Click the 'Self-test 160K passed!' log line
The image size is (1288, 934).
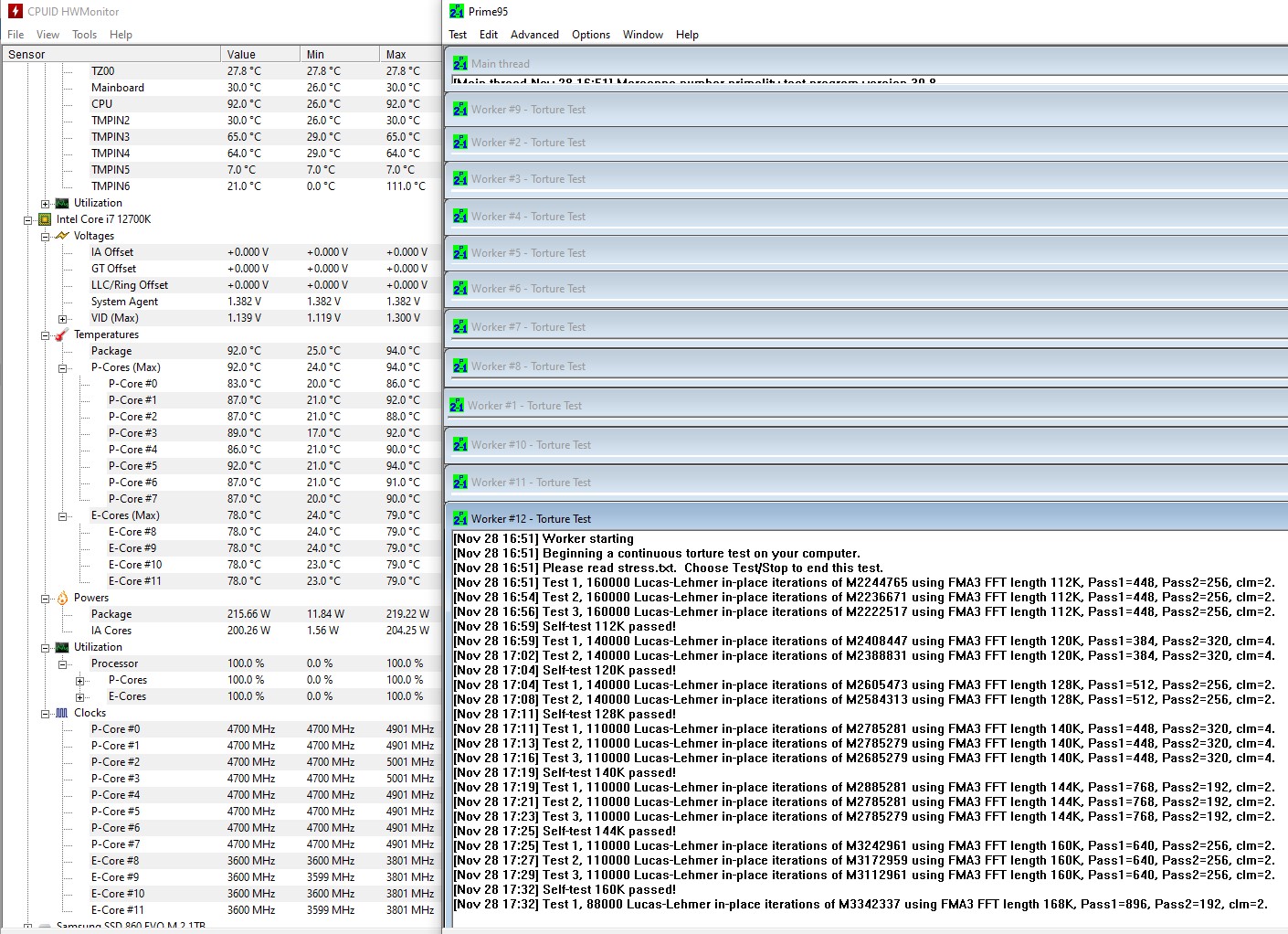(565, 889)
